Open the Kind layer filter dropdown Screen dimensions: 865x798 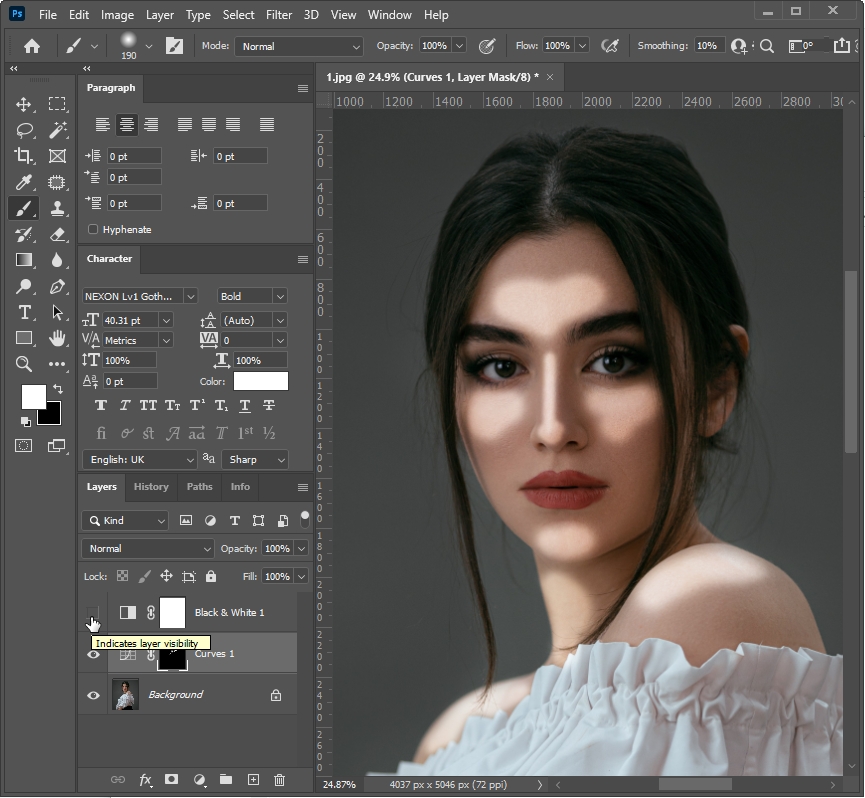(x=125, y=521)
